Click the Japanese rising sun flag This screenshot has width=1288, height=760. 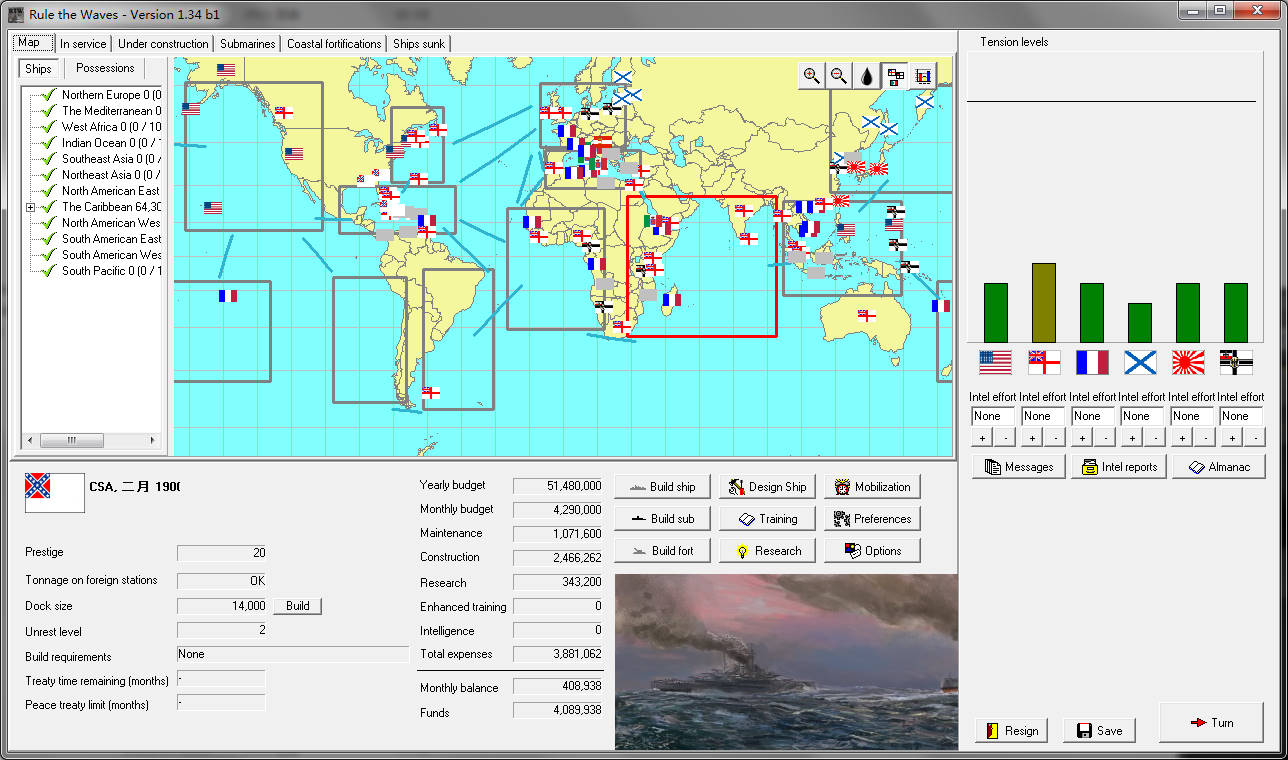coord(1187,362)
